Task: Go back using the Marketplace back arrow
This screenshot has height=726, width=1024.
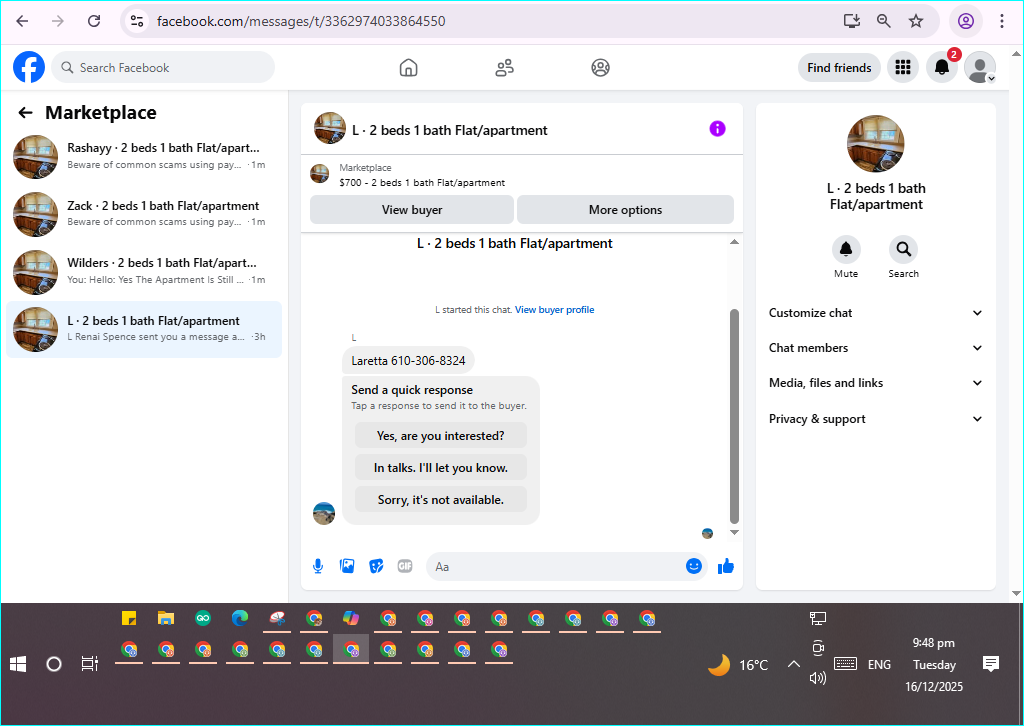Action: point(25,113)
